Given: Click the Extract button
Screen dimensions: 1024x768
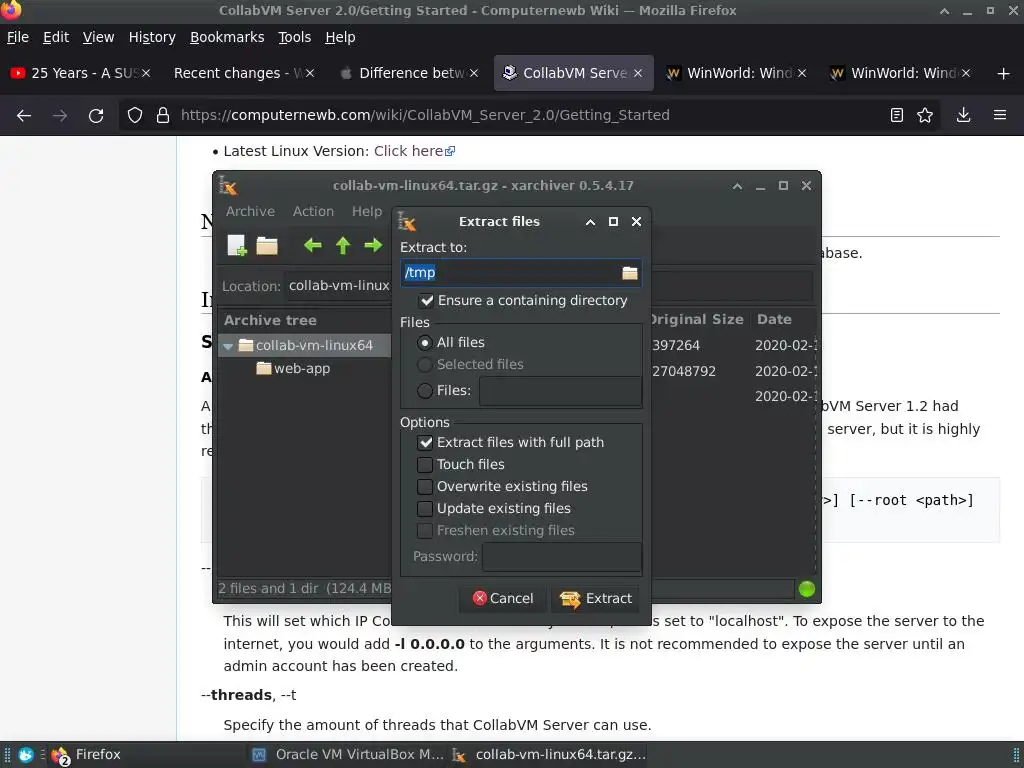Looking at the screenshot, I should [595, 599].
